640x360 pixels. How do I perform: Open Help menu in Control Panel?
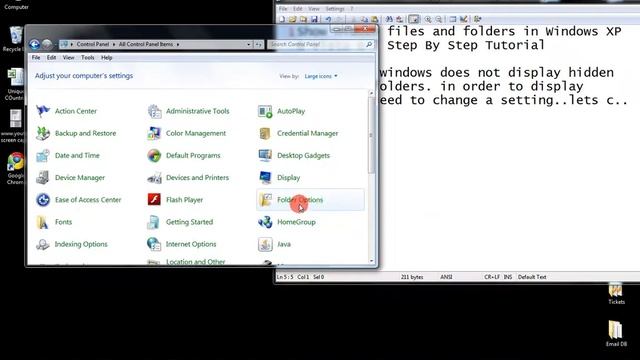click(107, 58)
